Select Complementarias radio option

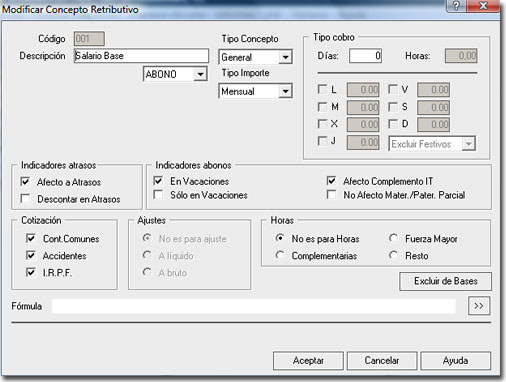(280, 255)
